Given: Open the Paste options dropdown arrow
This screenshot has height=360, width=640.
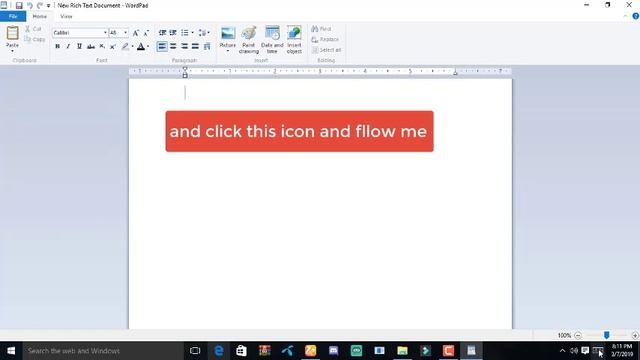Looking at the screenshot, I should 13,51.
